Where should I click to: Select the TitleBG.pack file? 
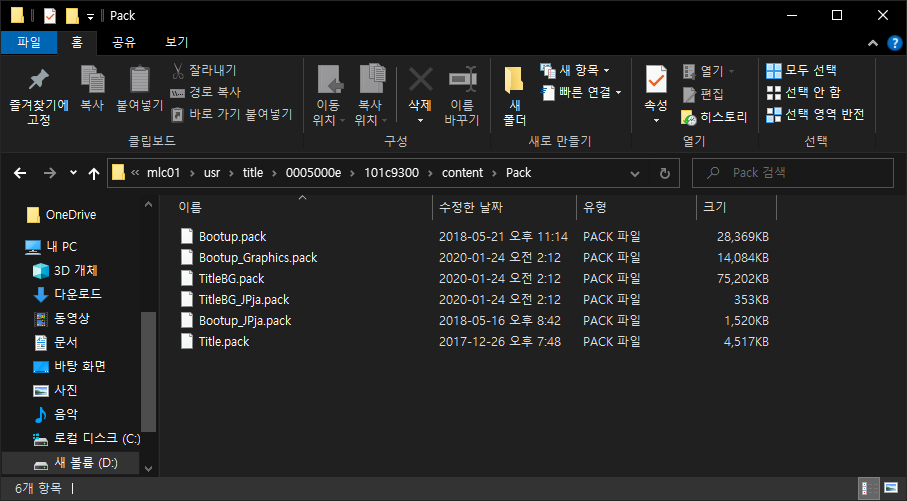click(x=231, y=278)
